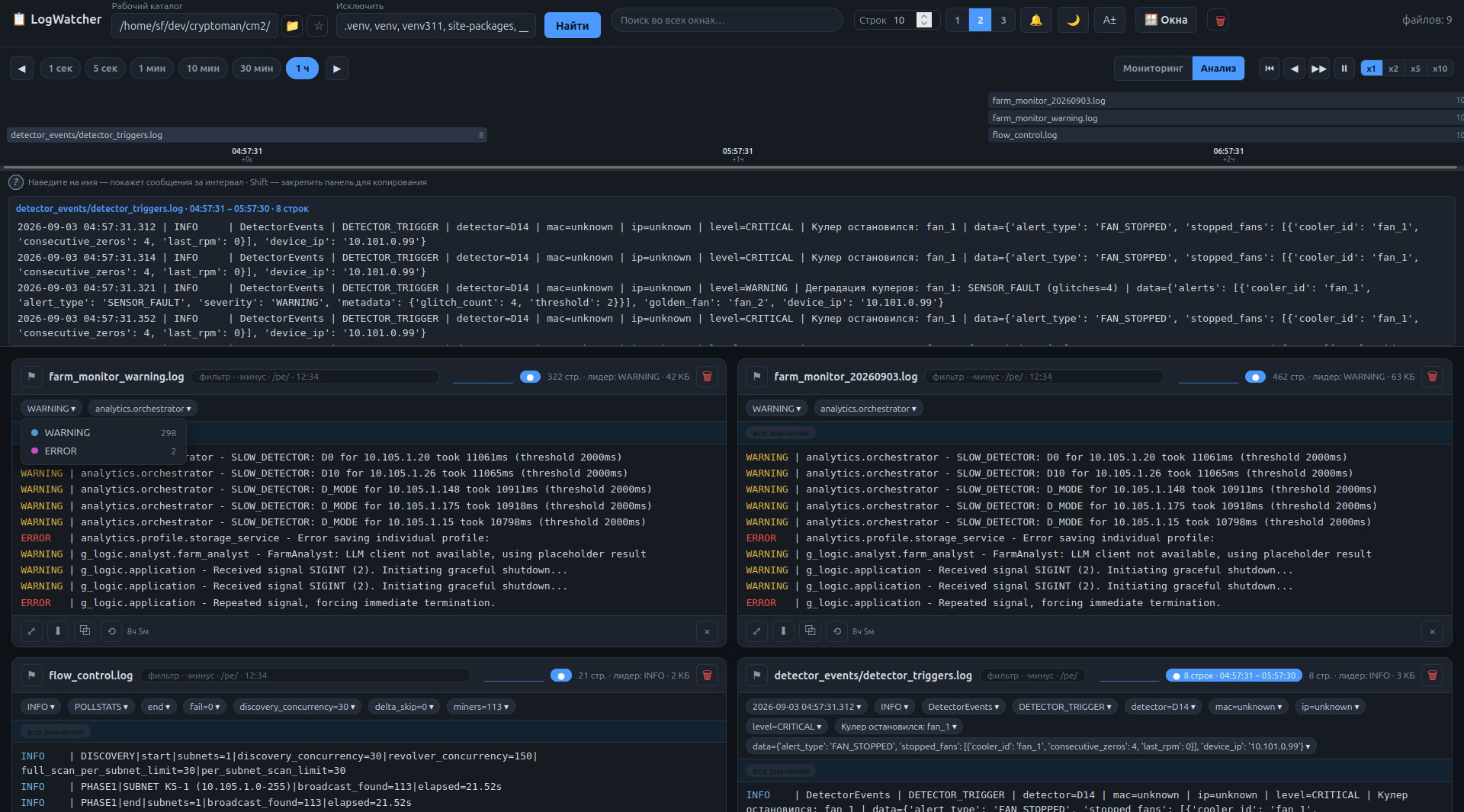Image resolution: width=1464 pixels, height=812 pixels.
Task: Delete the farm_monitor_20260903.log panel
Action: coord(1432,377)
